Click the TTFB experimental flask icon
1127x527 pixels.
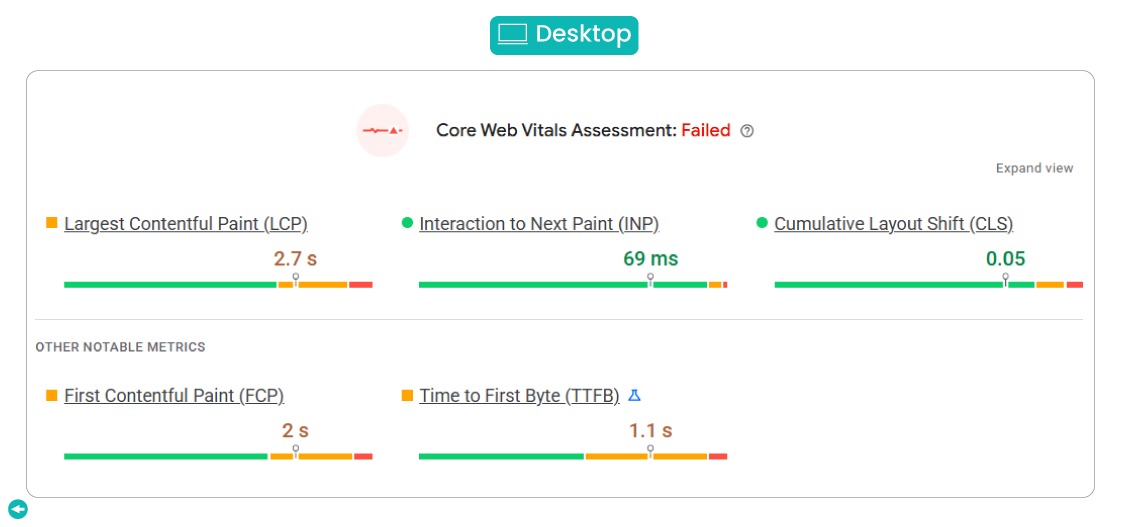point(634,396)
